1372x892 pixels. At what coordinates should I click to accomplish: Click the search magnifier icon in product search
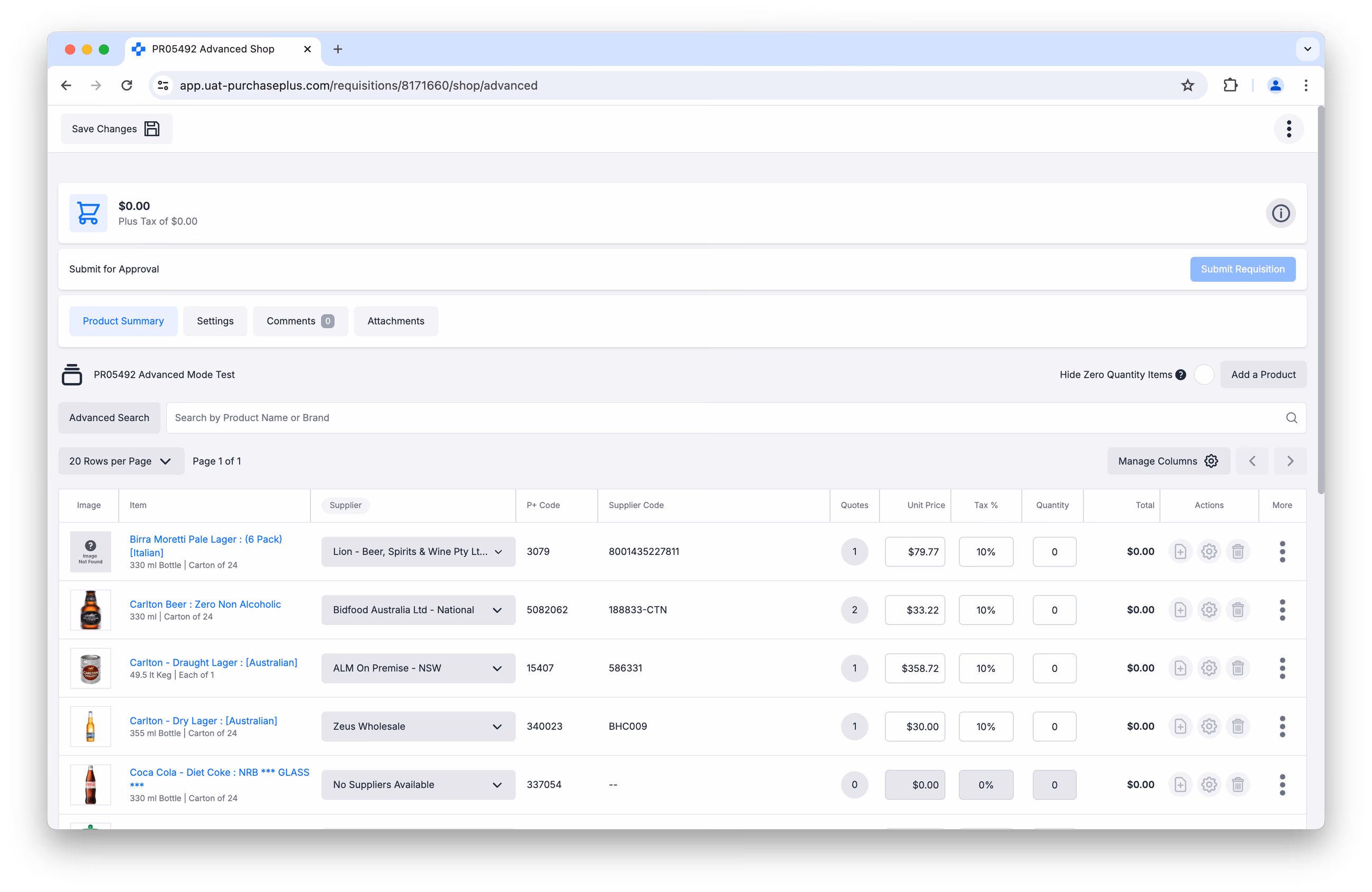tap(1291, 418)
